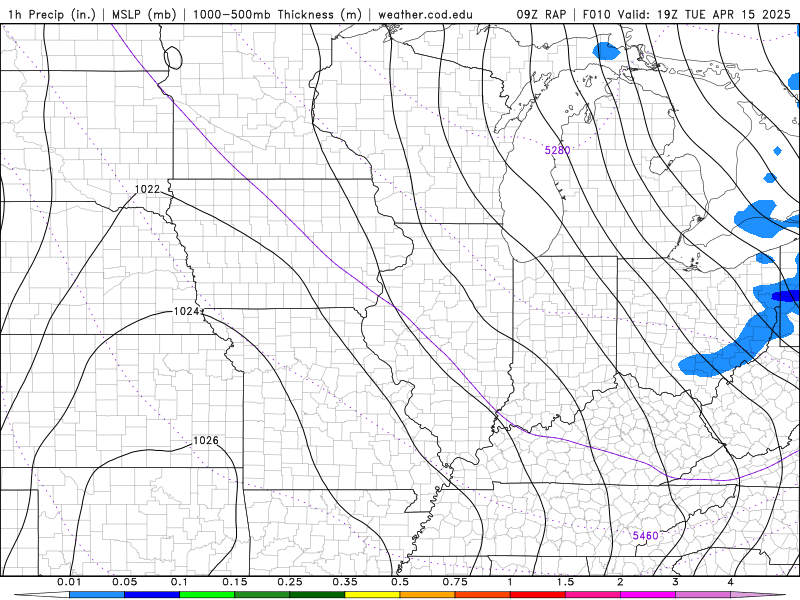800x600 pixels.
Task: Click the 'F010 Valid: 19Z TUE APR 15 2025' text
Action: click(686, 14)
